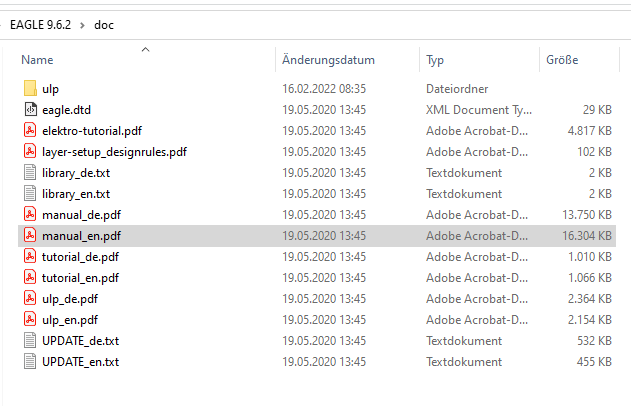This screenshot has width=631, height=406.
Task: Select the tutorial_de.pdf file name
Action: [80, 257]
